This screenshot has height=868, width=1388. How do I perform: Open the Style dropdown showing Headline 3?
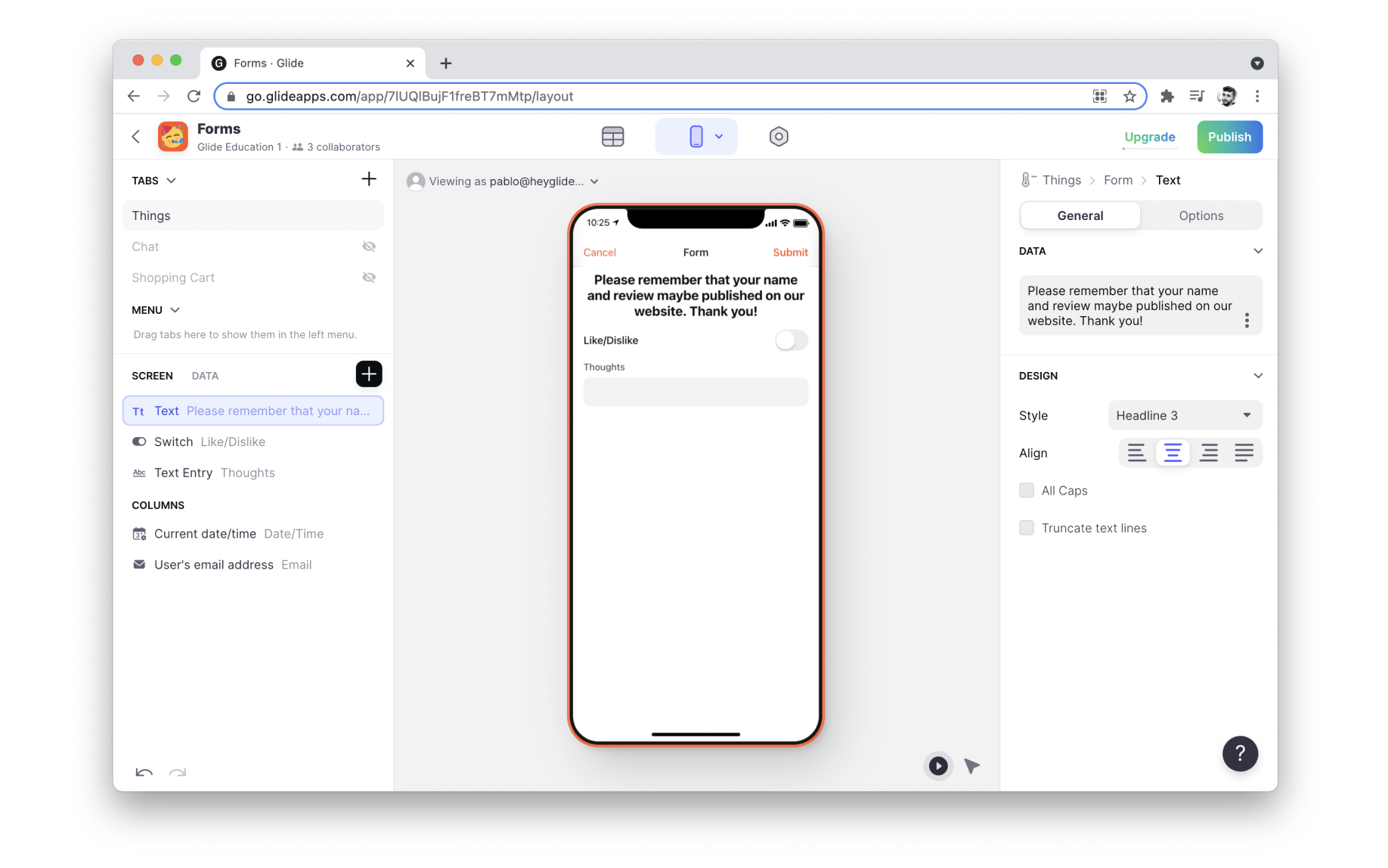click(1184, 415)
